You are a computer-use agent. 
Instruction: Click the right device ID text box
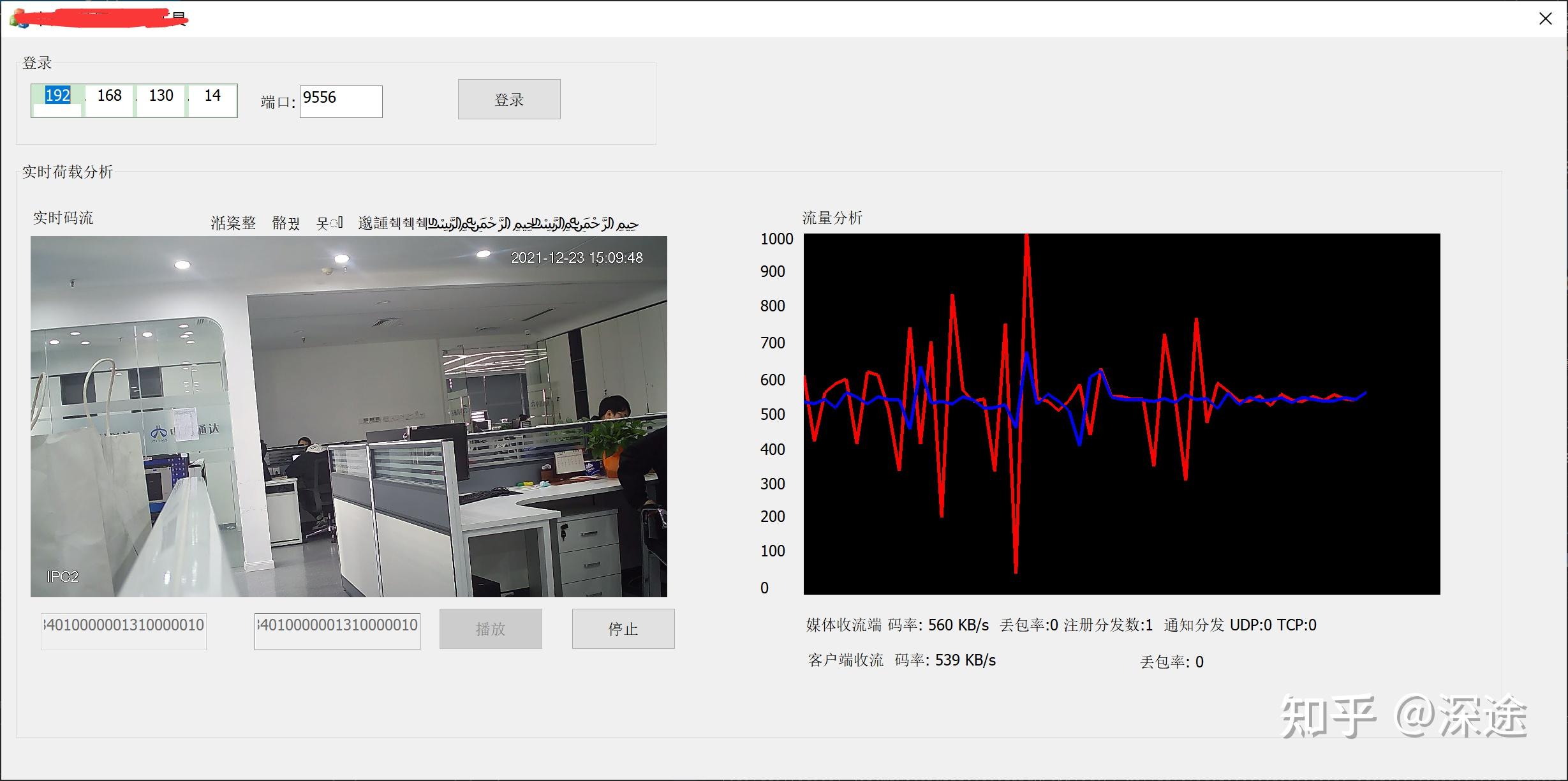pyautogui.click(x=337, y=629)
